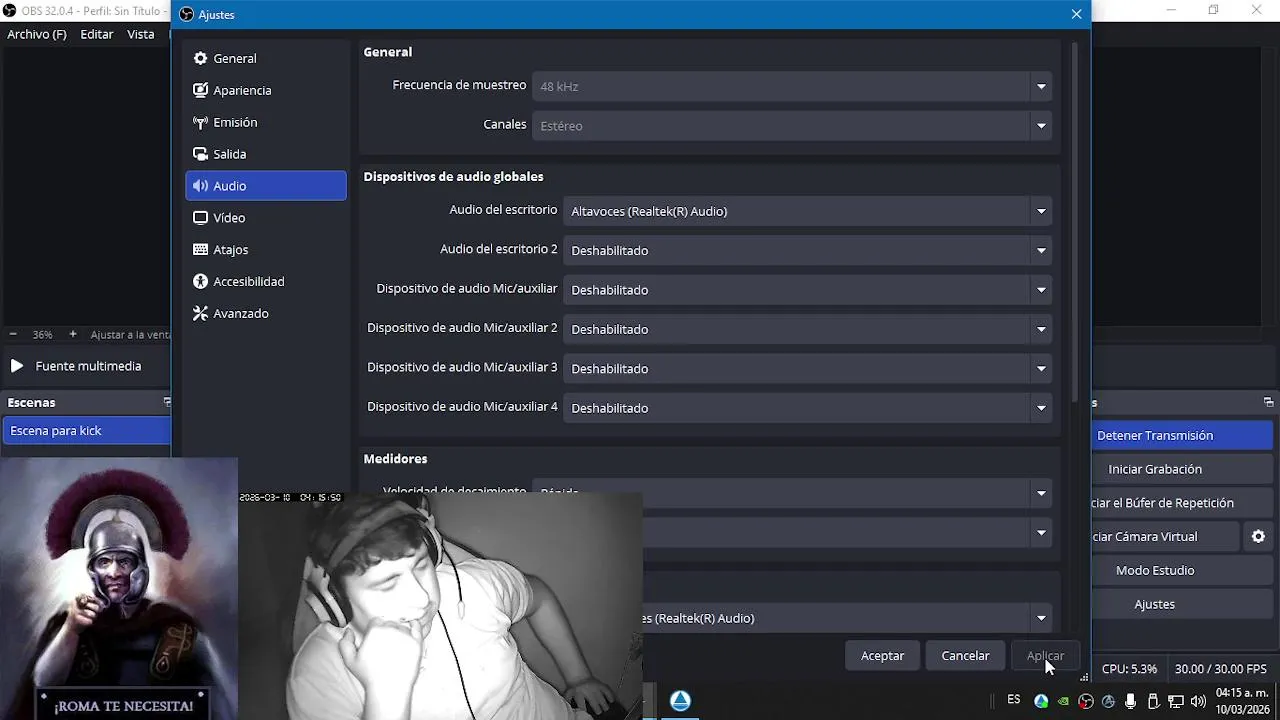
Task: Click the microphone tray icon
Action: tap(1130, 702)
